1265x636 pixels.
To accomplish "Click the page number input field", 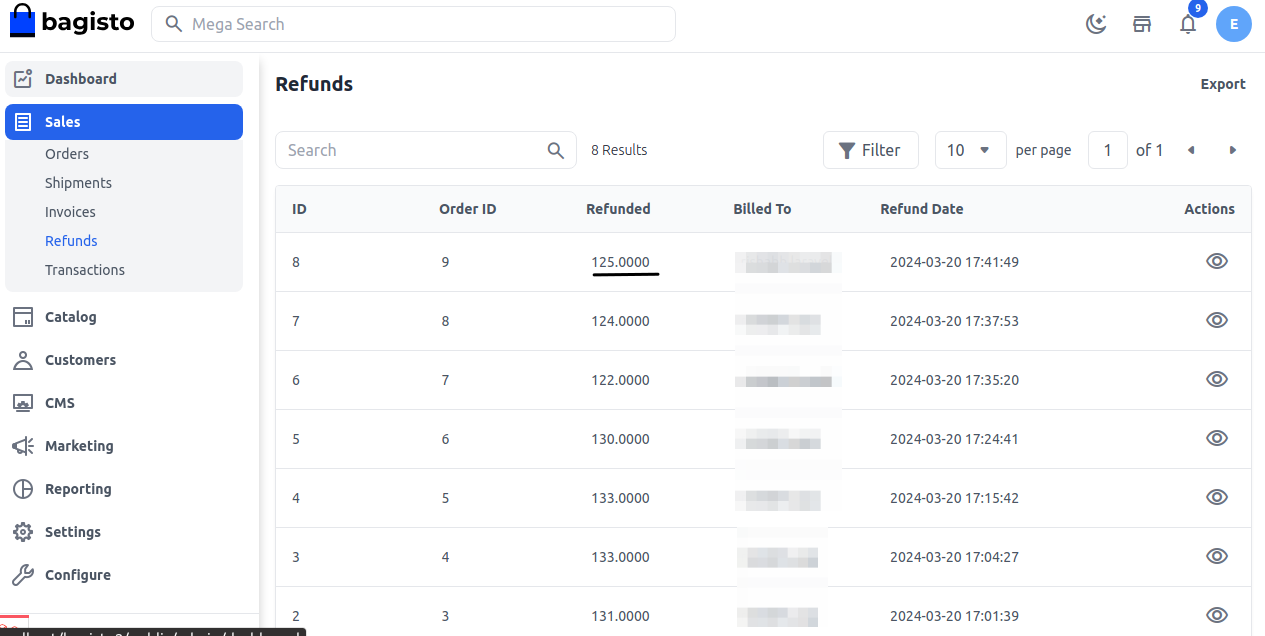I will click(x=1107, y=149).
